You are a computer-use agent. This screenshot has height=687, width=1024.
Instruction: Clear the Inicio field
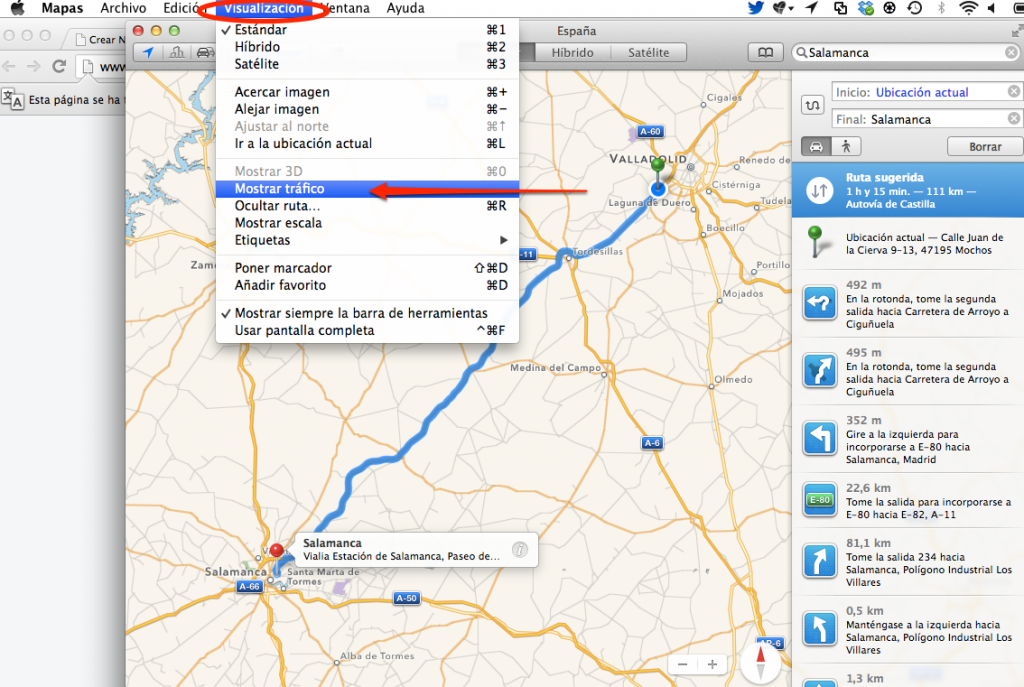(1014, 91)
